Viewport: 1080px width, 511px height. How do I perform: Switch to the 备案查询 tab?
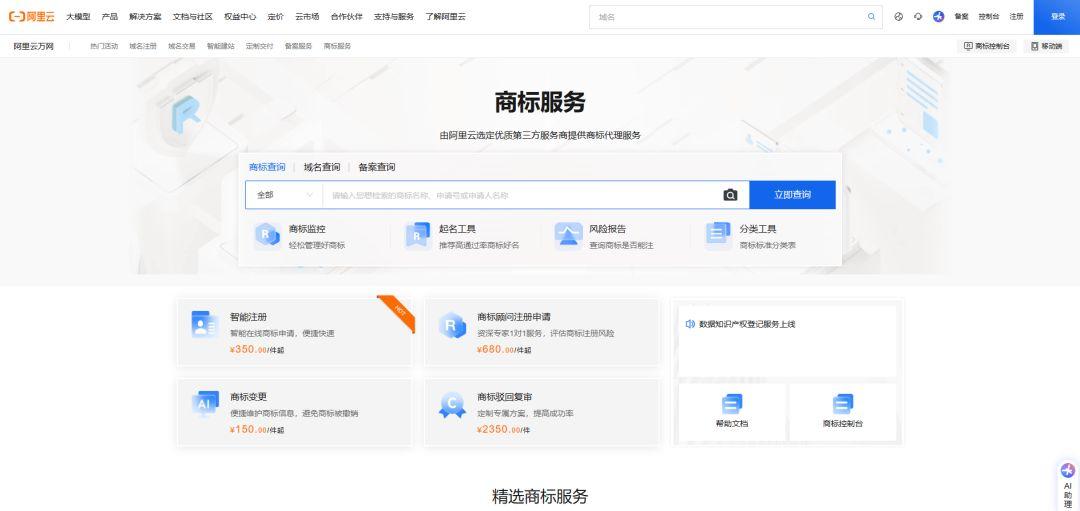377,167
